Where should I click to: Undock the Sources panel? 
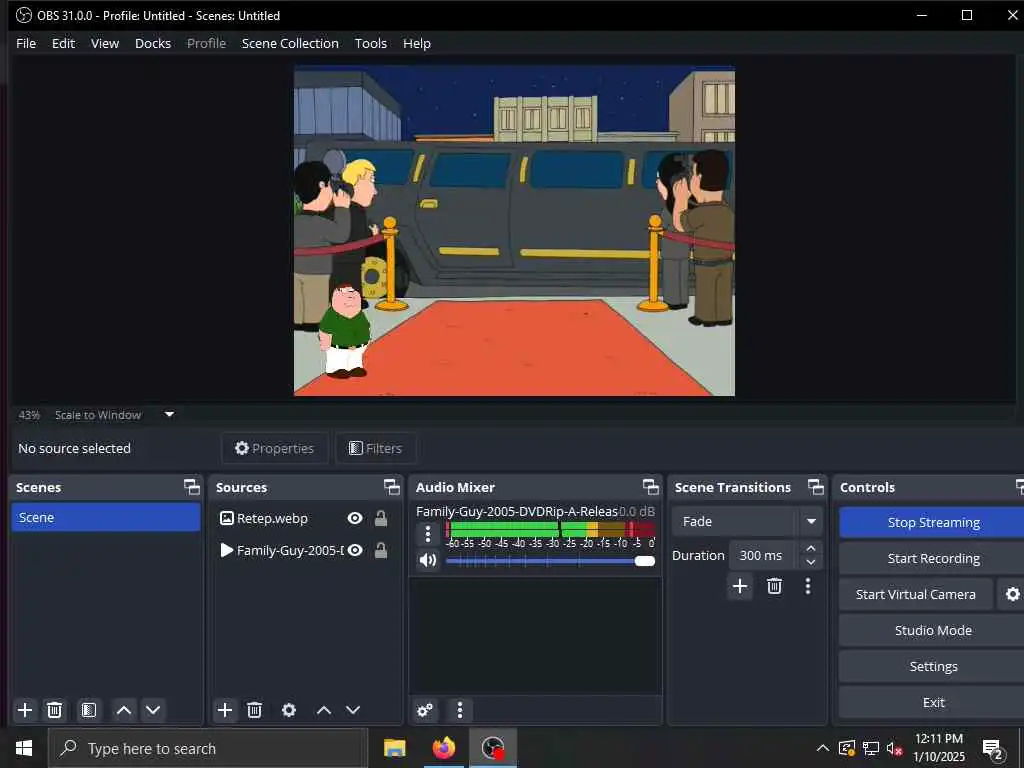(391, 487)
